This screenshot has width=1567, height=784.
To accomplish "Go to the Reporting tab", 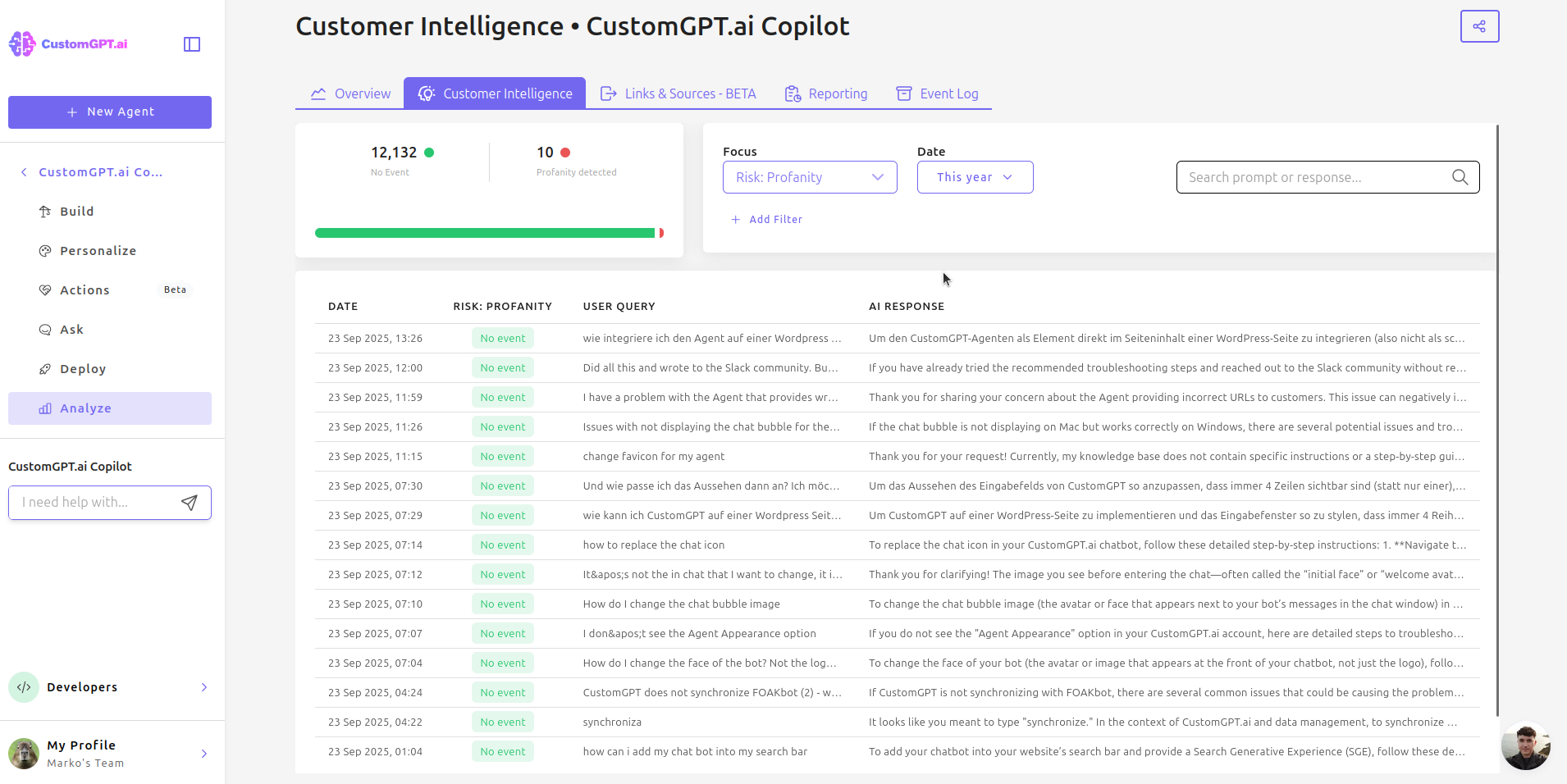I will 826,93.
